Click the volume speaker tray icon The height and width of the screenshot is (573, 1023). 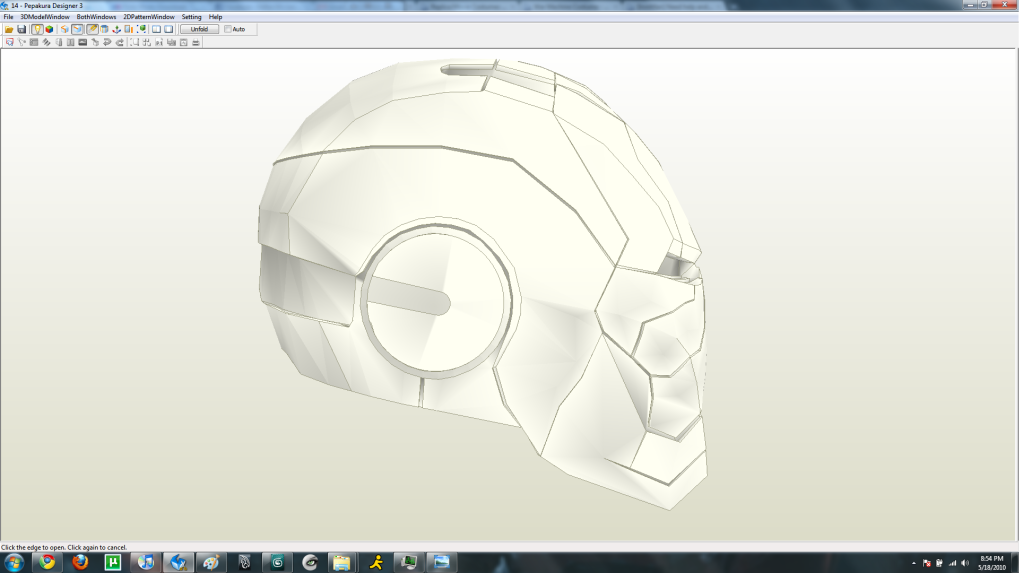[965, 563]
